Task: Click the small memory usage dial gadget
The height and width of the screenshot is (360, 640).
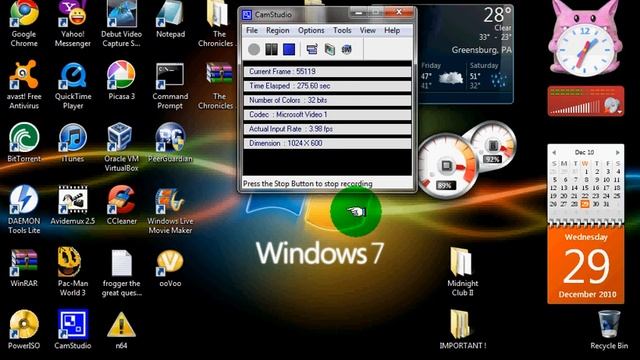Action: (493, 145)
